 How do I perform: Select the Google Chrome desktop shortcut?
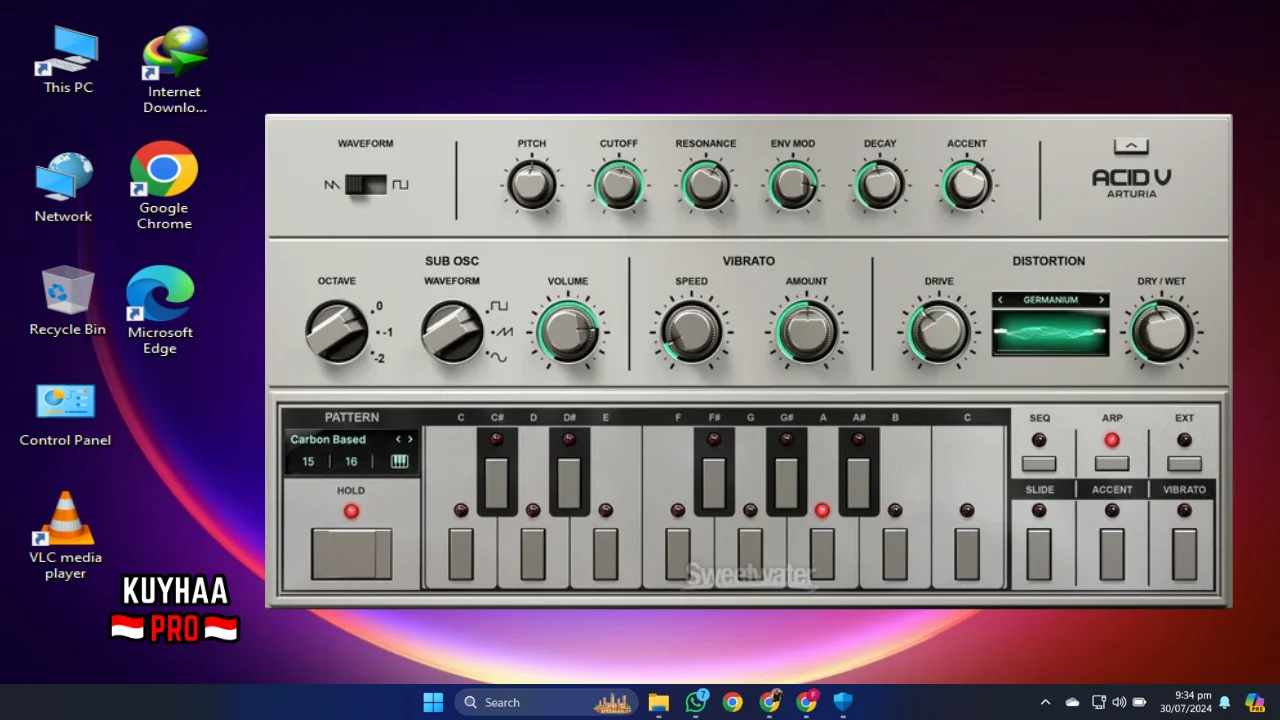tap(164, 186)
